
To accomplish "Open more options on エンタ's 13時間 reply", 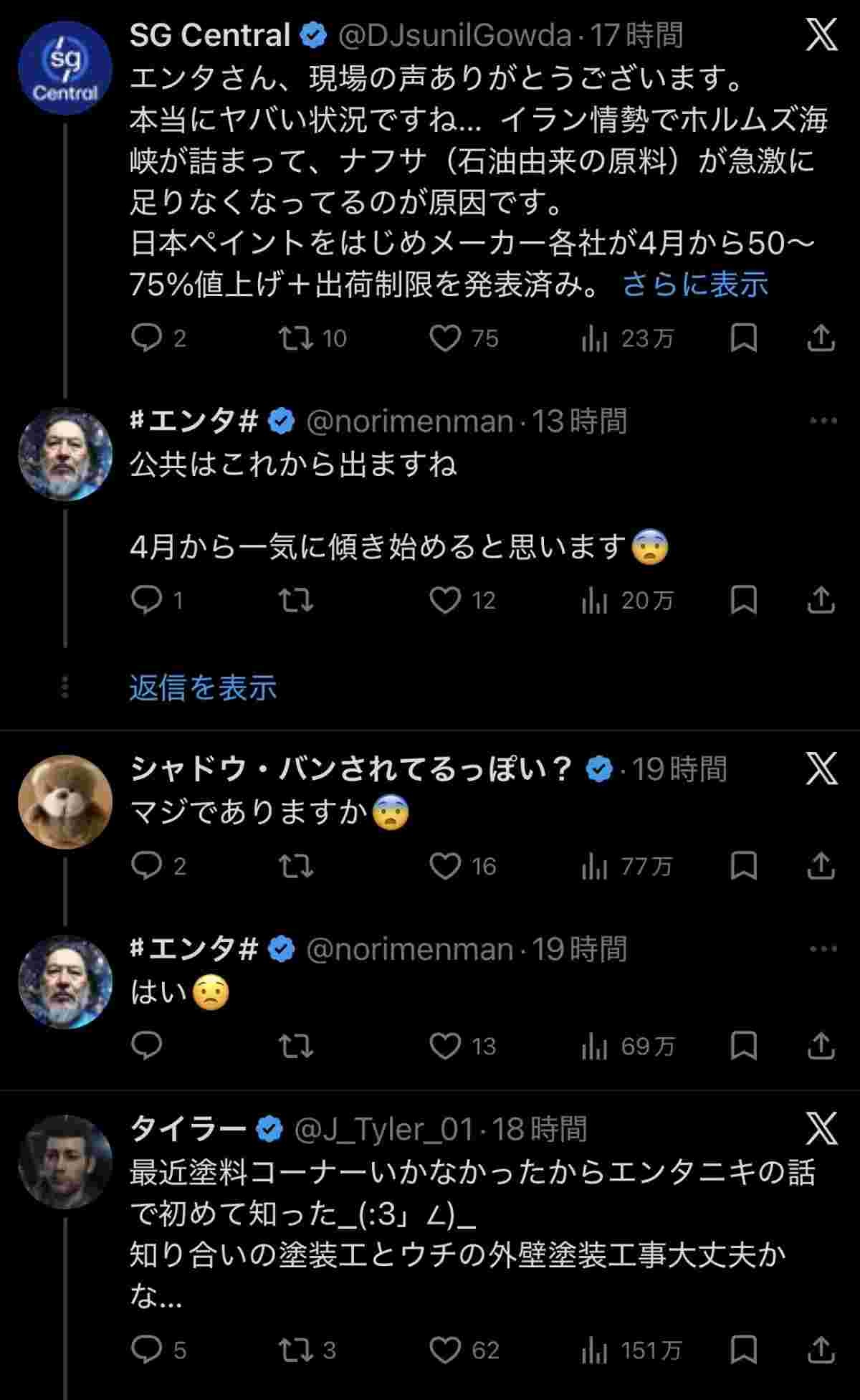I will 823,421.
